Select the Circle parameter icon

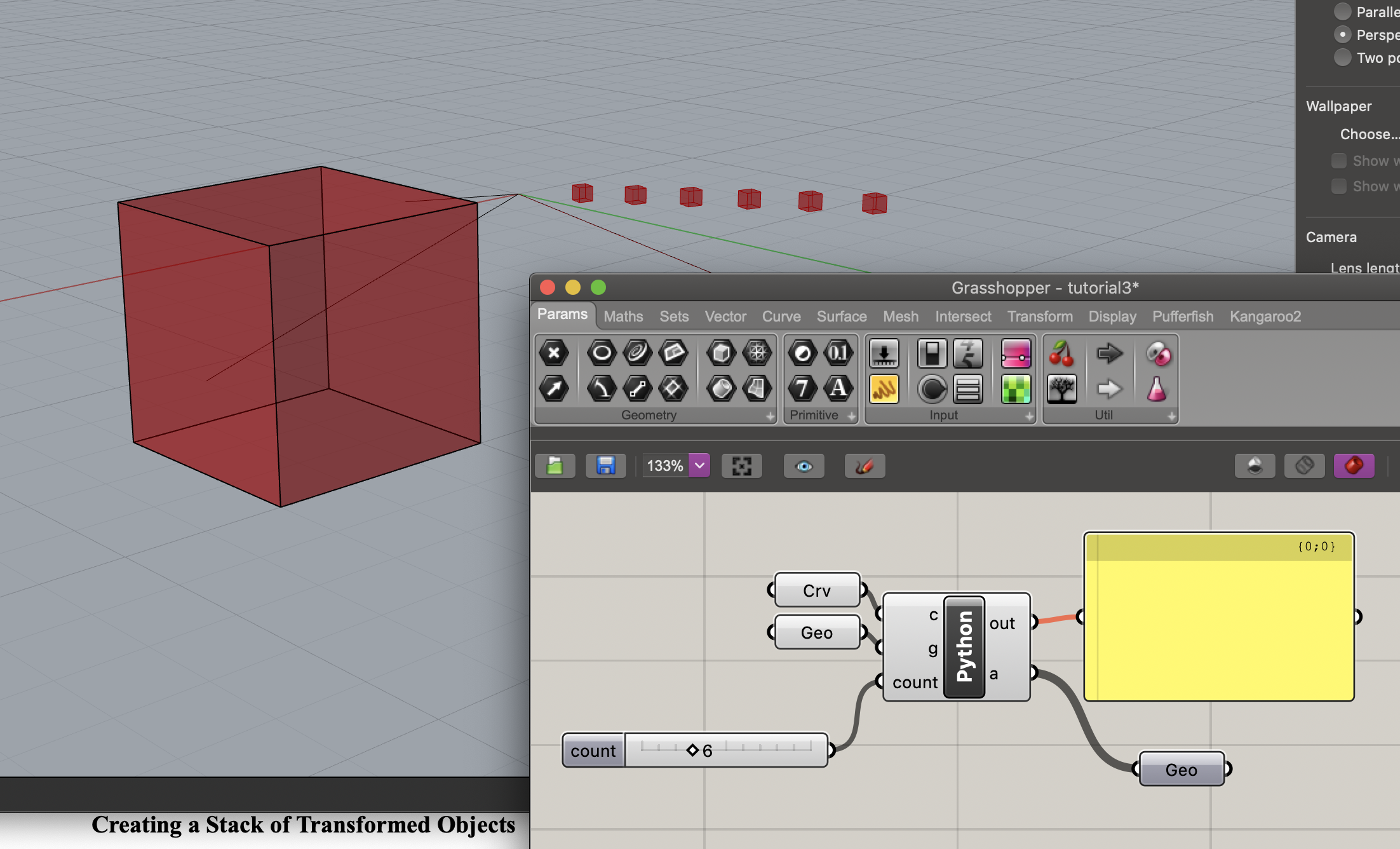click(x=602, y=353)
